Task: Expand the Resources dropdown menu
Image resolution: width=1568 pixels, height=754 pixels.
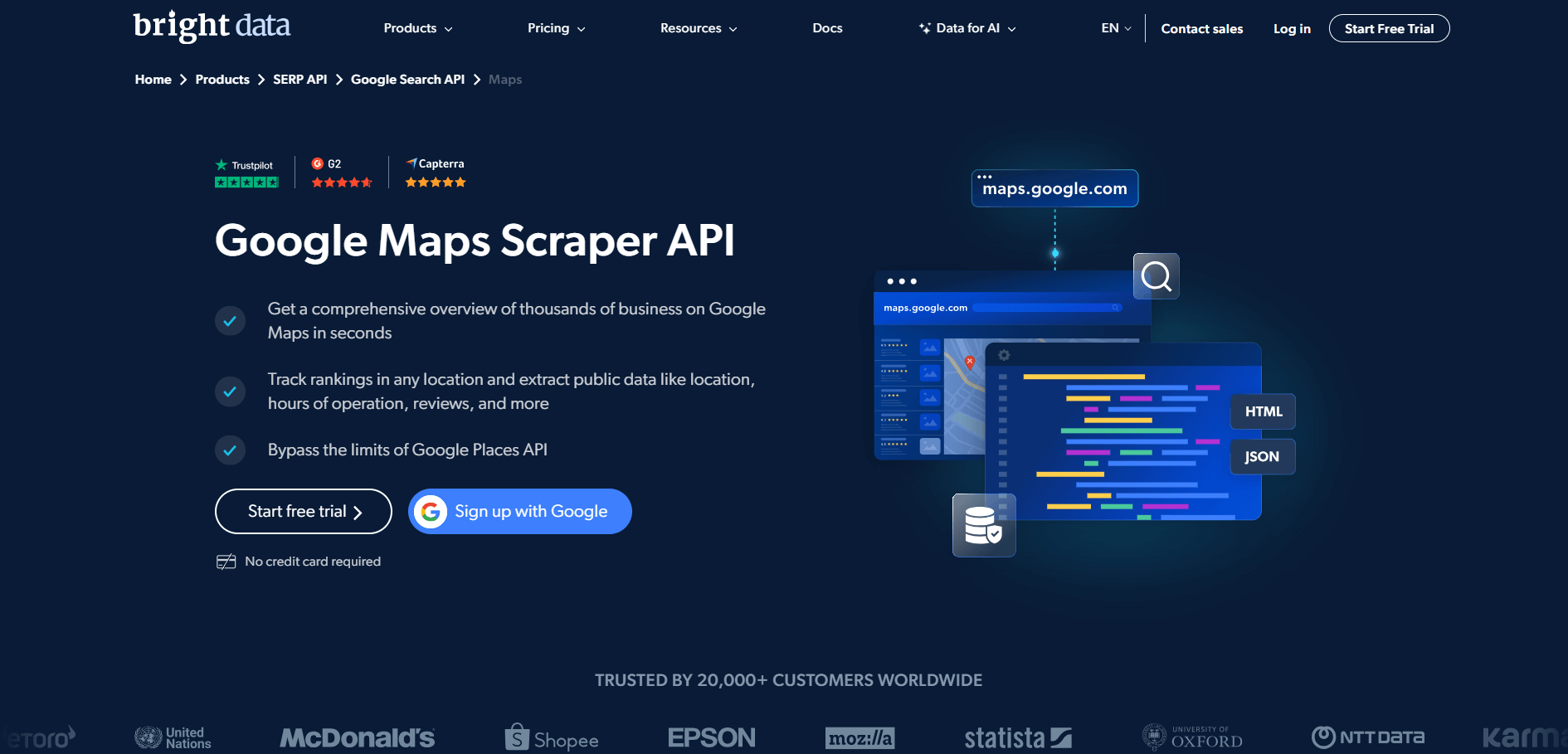Action: pyautogui.click(x=698, y=27)
